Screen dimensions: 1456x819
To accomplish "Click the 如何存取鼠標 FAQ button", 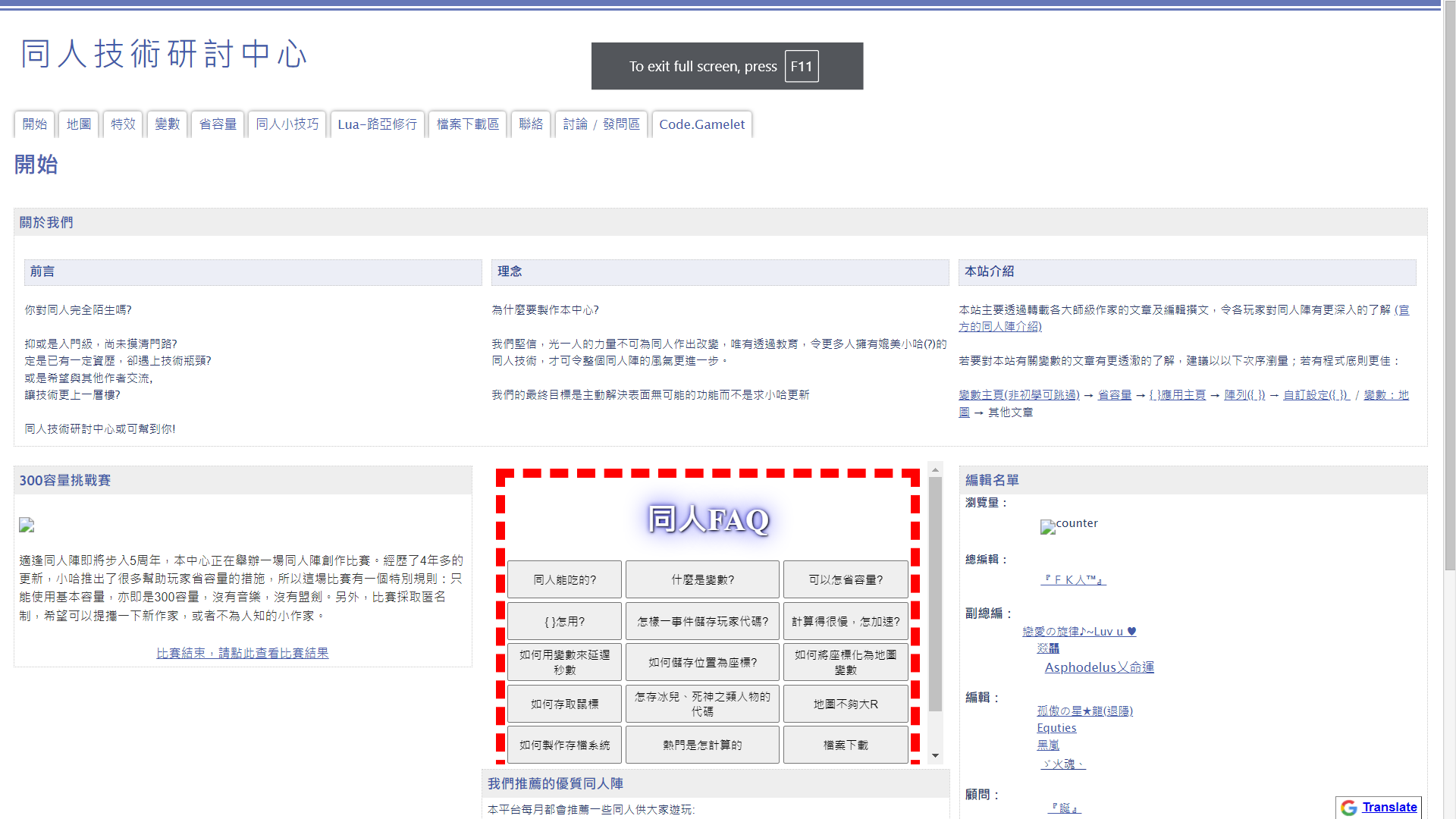I will 564,704.
